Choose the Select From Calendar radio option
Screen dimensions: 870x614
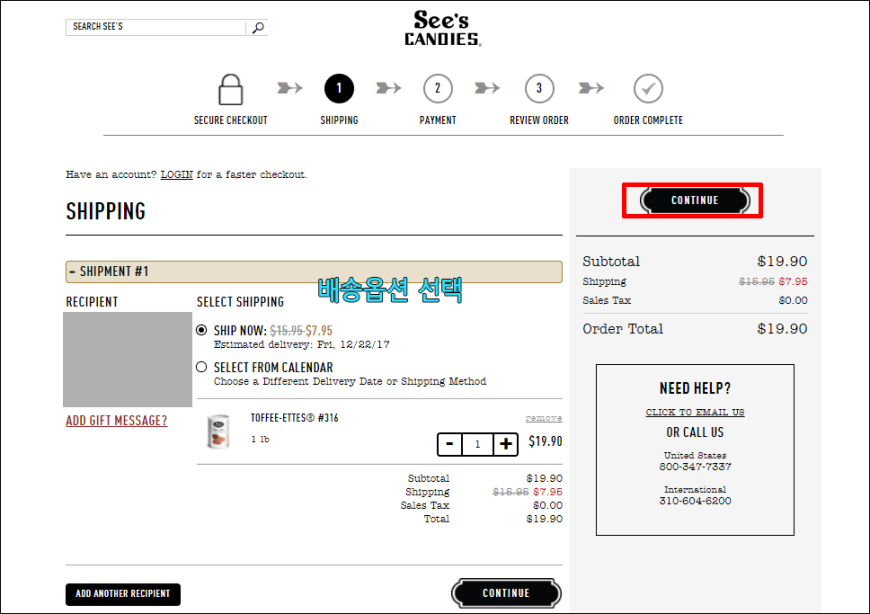click(201, 367)
